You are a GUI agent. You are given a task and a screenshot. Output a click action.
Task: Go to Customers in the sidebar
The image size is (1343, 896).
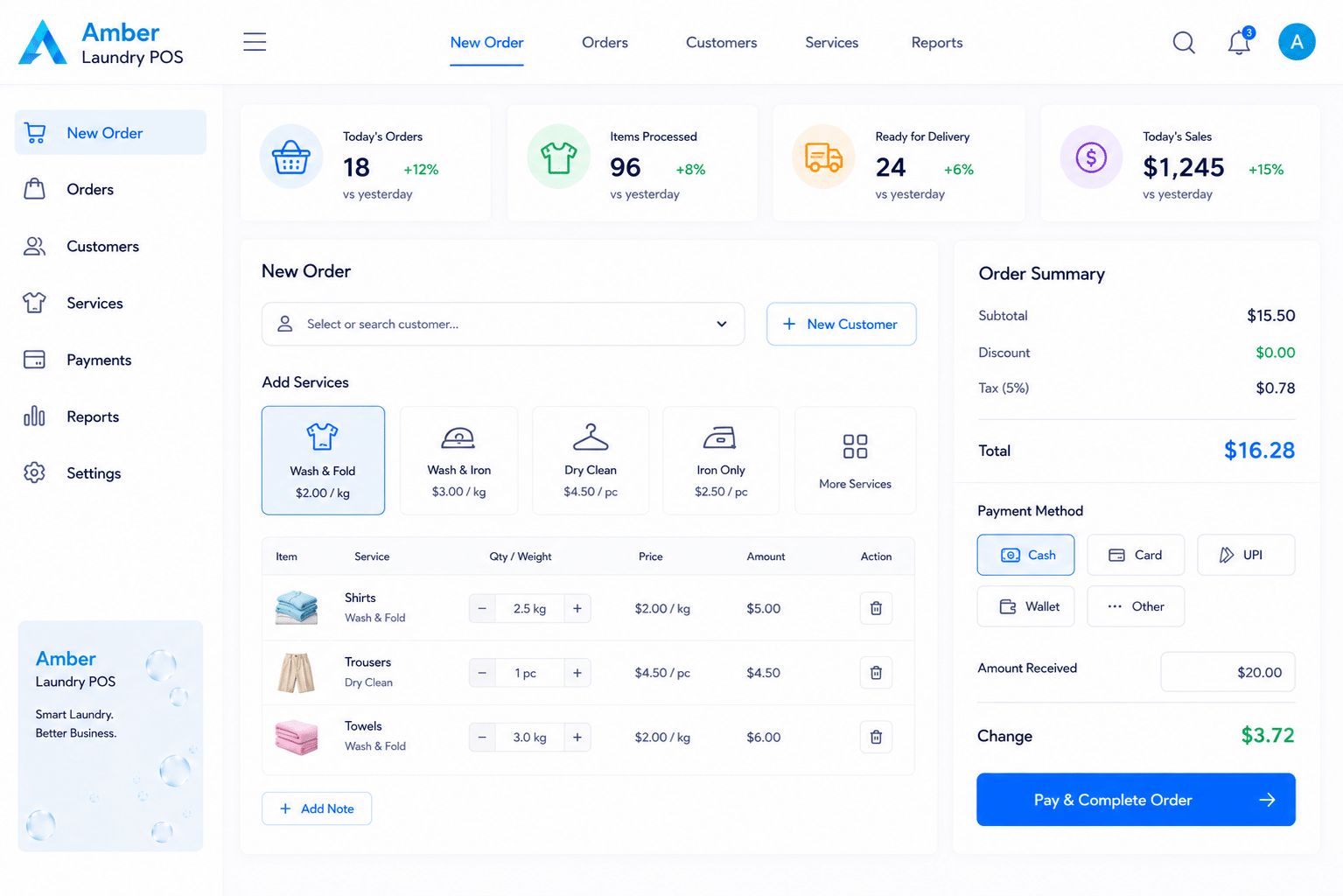[110, 246]
